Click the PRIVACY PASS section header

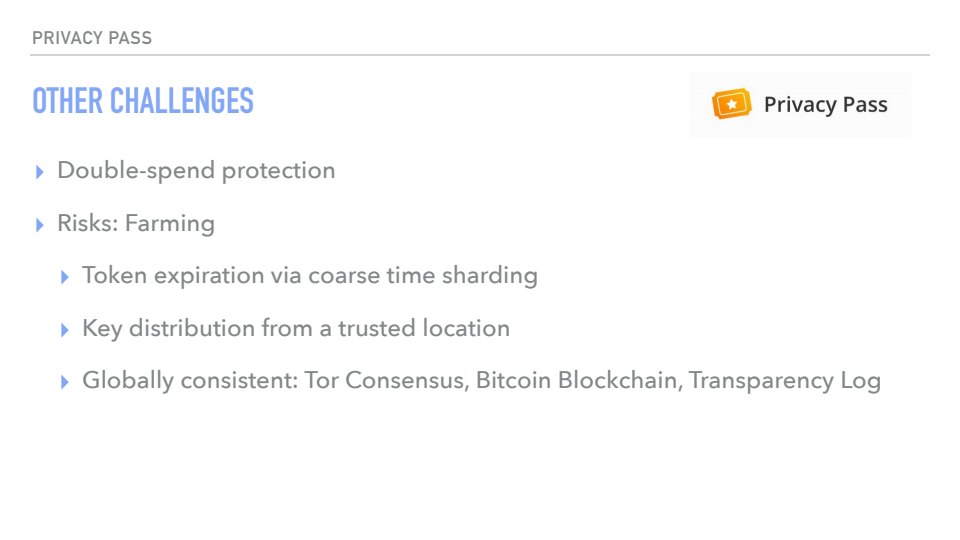pyautogui.click(x=92, y=38)
